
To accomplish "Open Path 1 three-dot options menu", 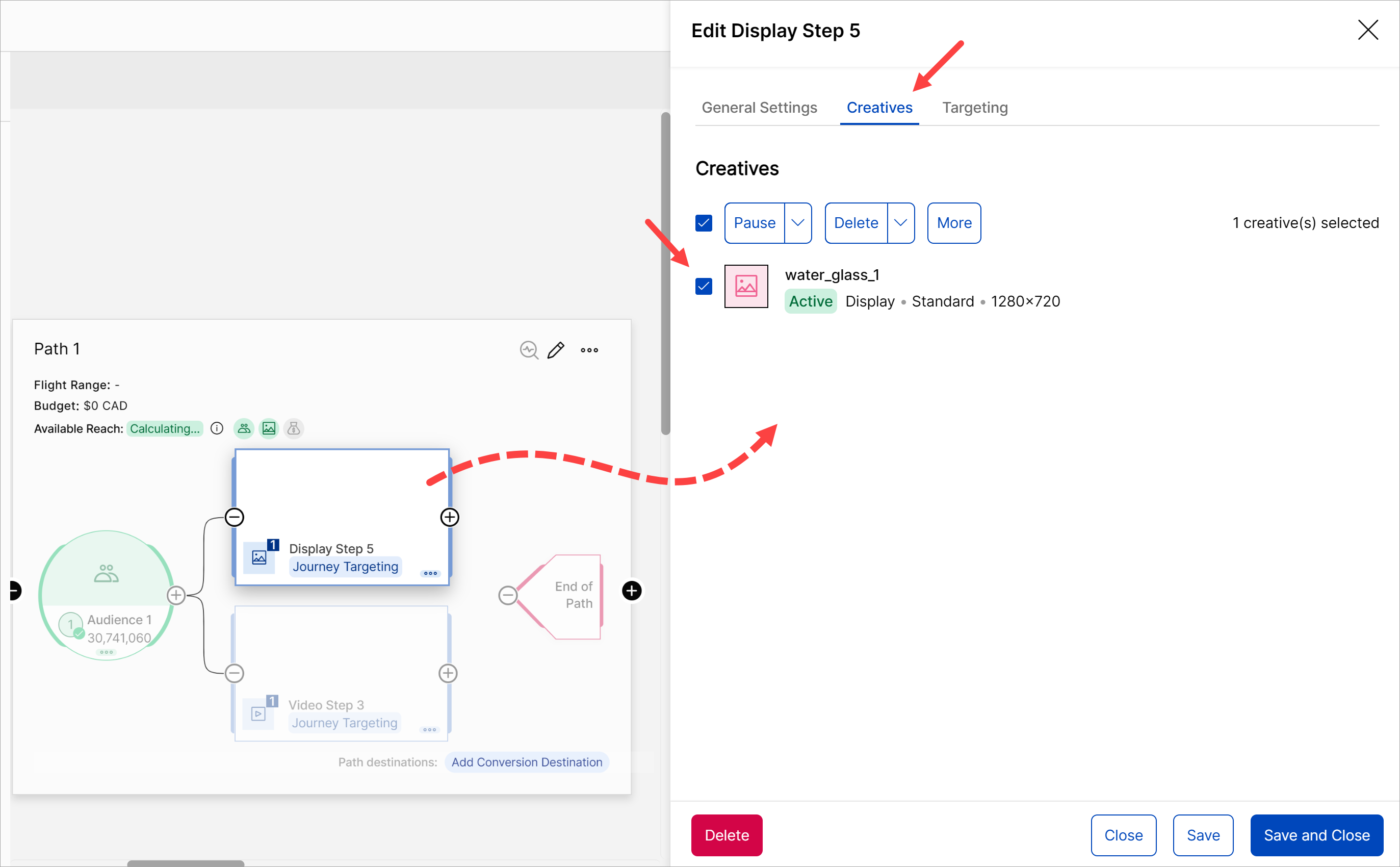I will click(x=589, y=350).
